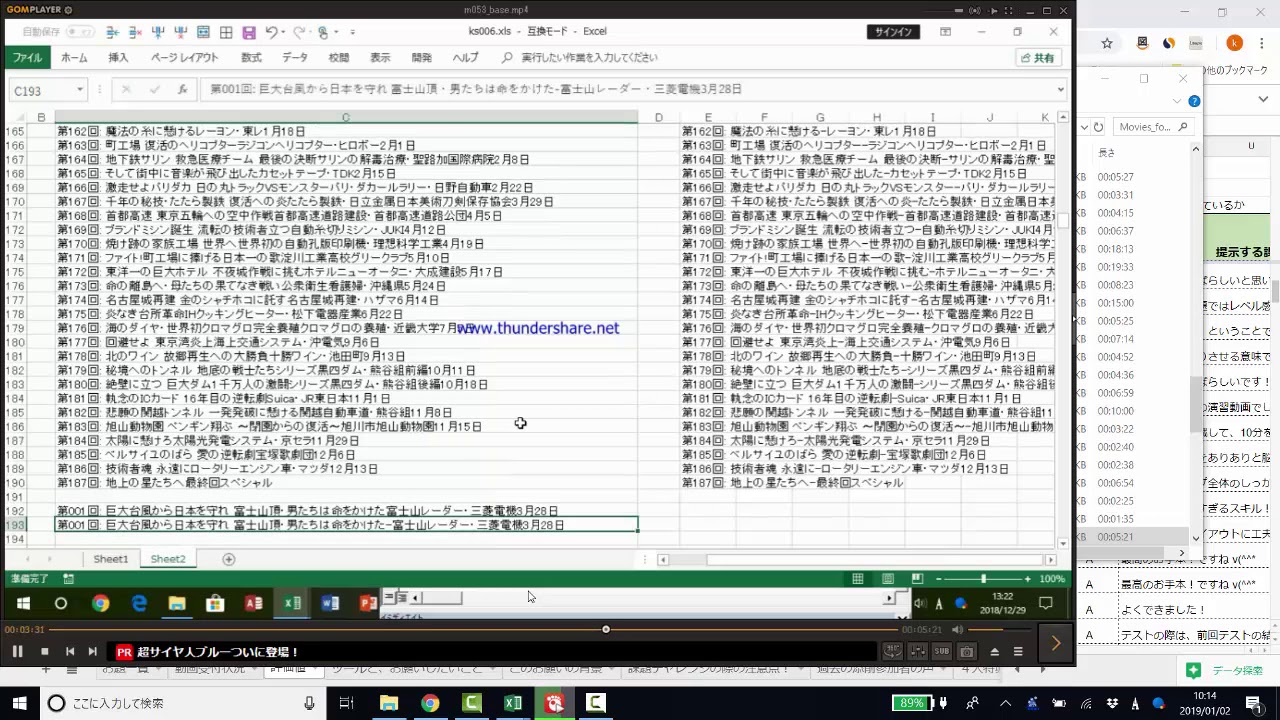Pause the video in GOM Player
1280x720 pixels.
pyautogui.click(x=17, y=652)
